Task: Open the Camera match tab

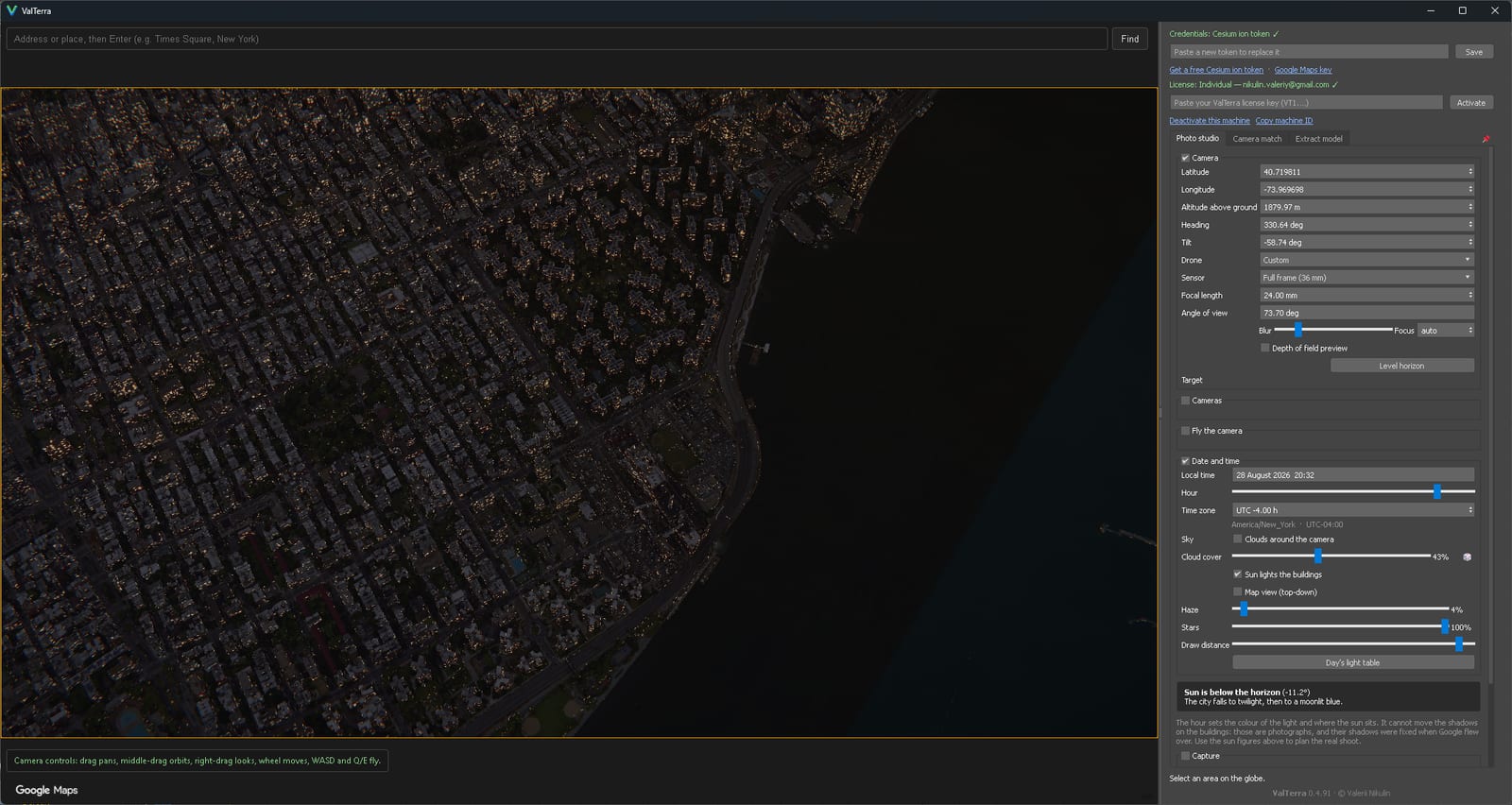Action: click(1257, 139)
